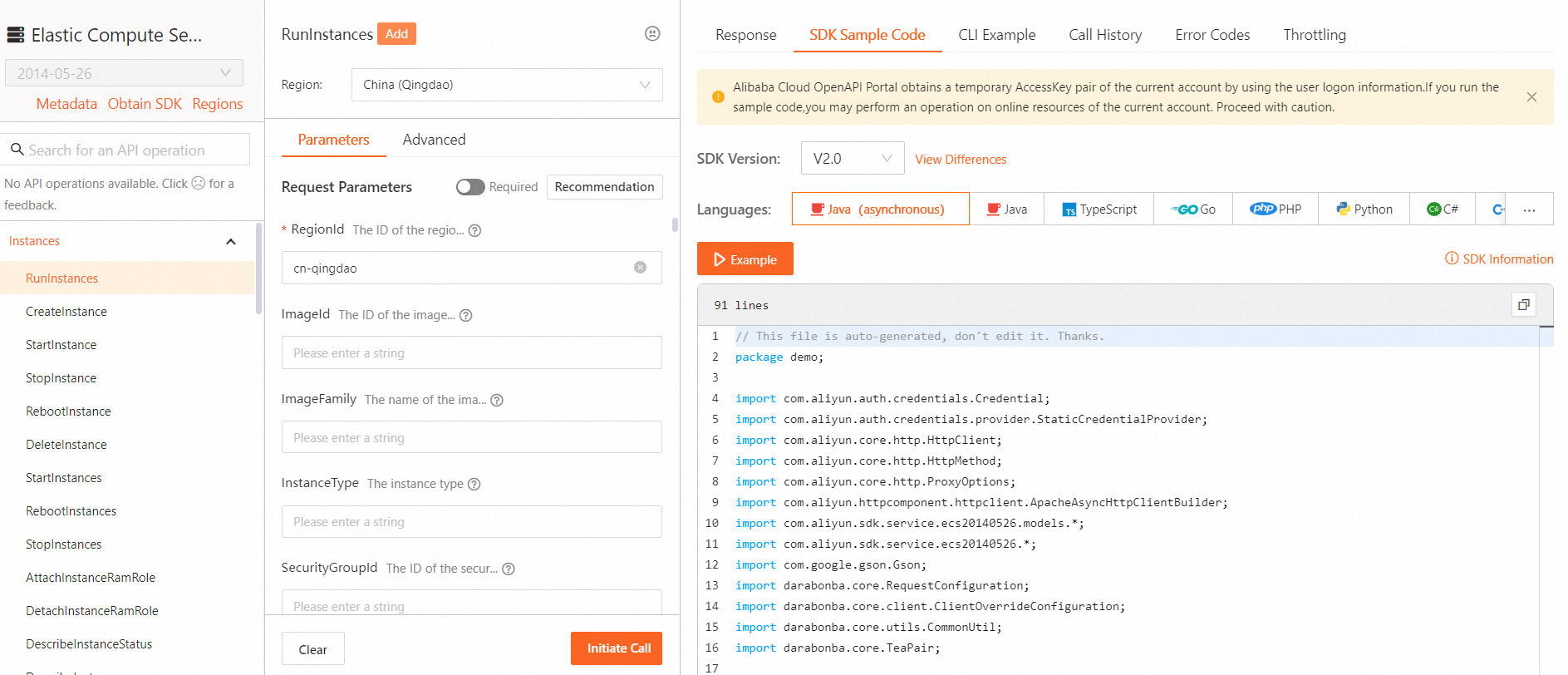This screenshot has width=1568, height=675.
Task: Click the Recommendation button
Action: pyautogui.click(x=604, y=187)
